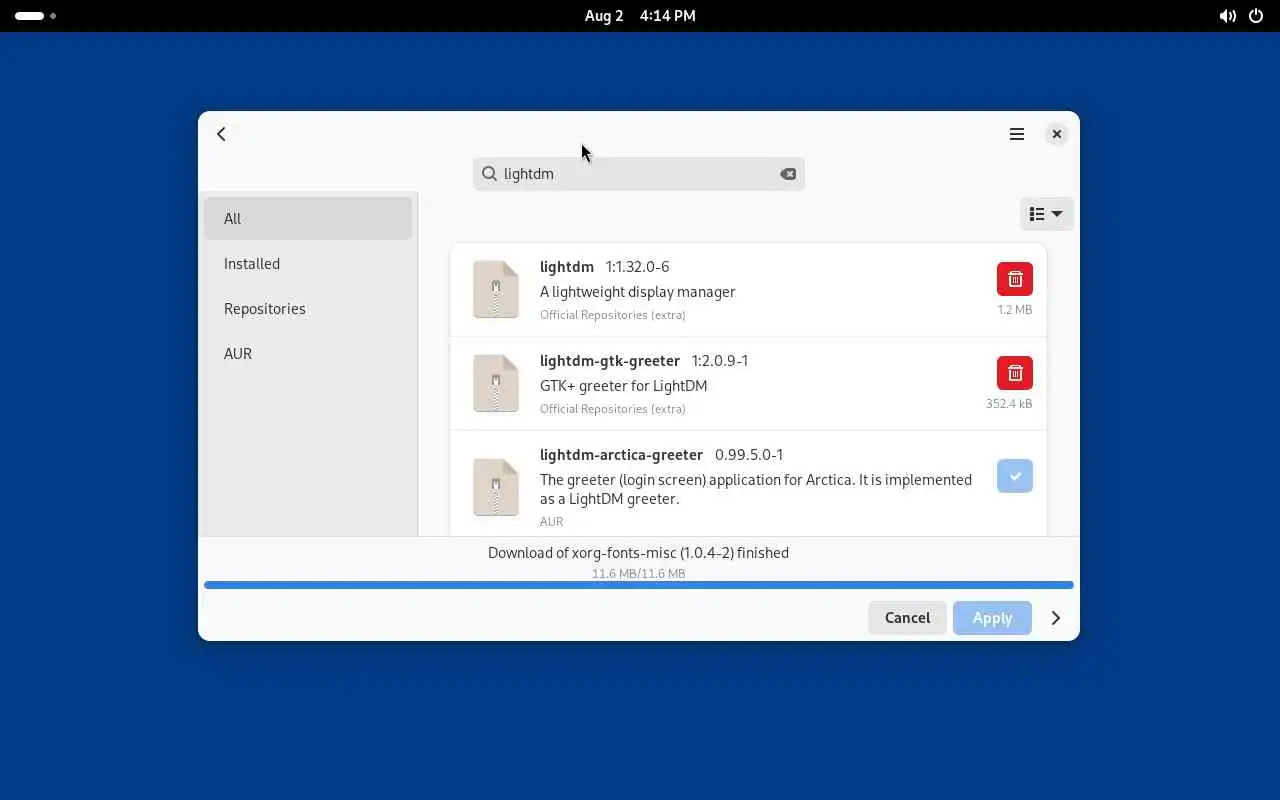Click version 1:2.0.9-1 text
This screenshot has height=800, width=1280.
(720, 361)
